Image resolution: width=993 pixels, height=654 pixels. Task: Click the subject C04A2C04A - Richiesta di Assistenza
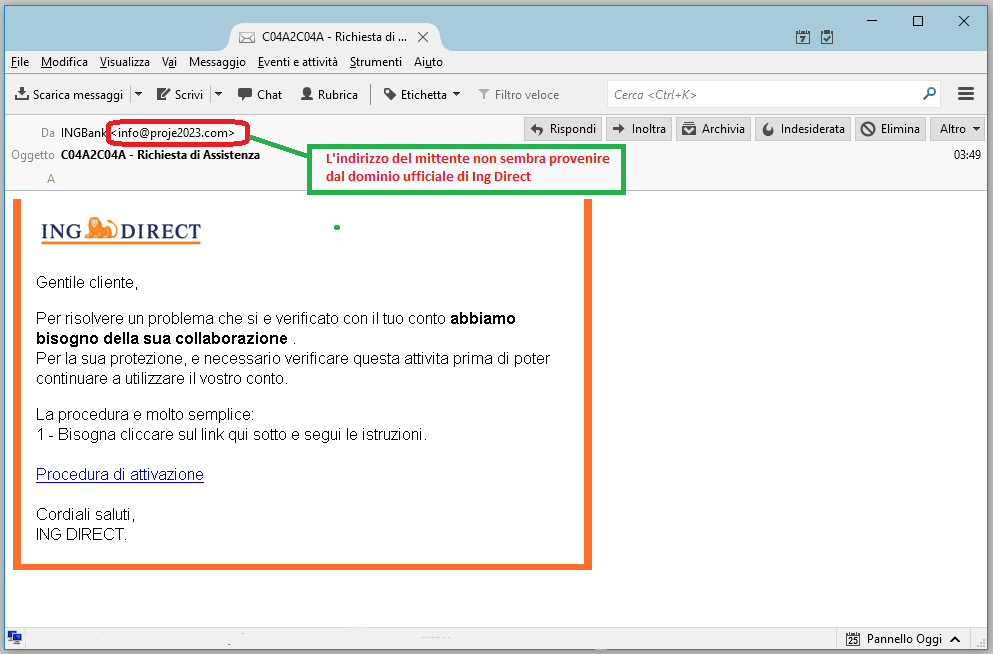[x=160, y=154]
